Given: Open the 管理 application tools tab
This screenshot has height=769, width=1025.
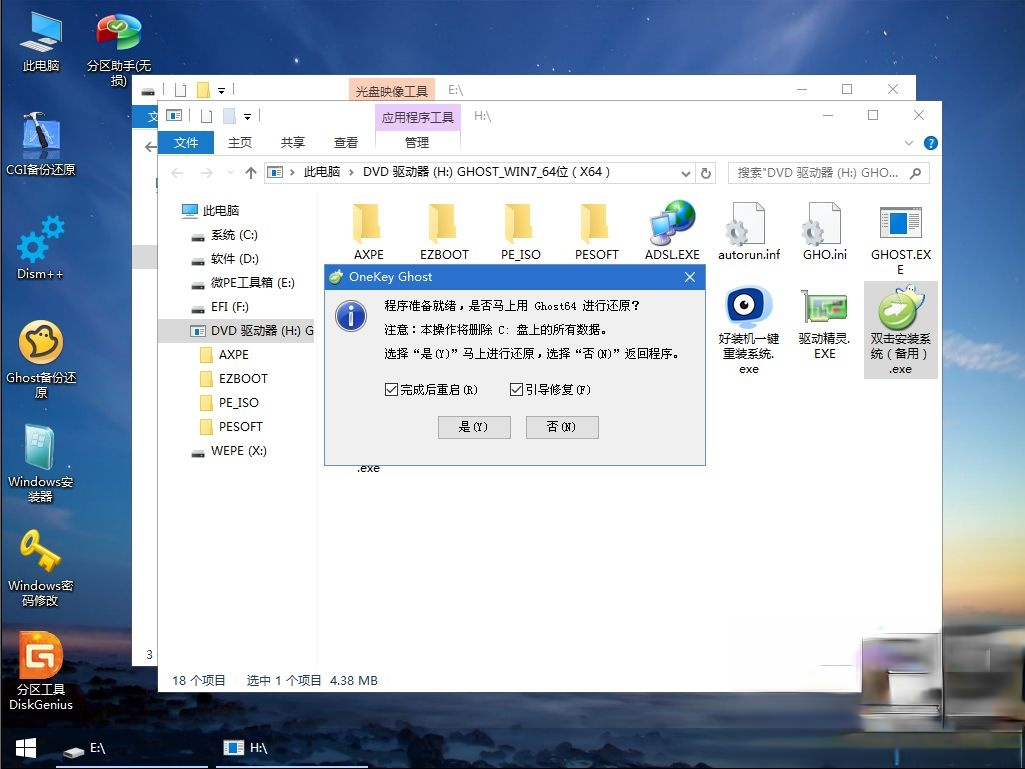Looking at the screenshot, I should click(418, 142).
